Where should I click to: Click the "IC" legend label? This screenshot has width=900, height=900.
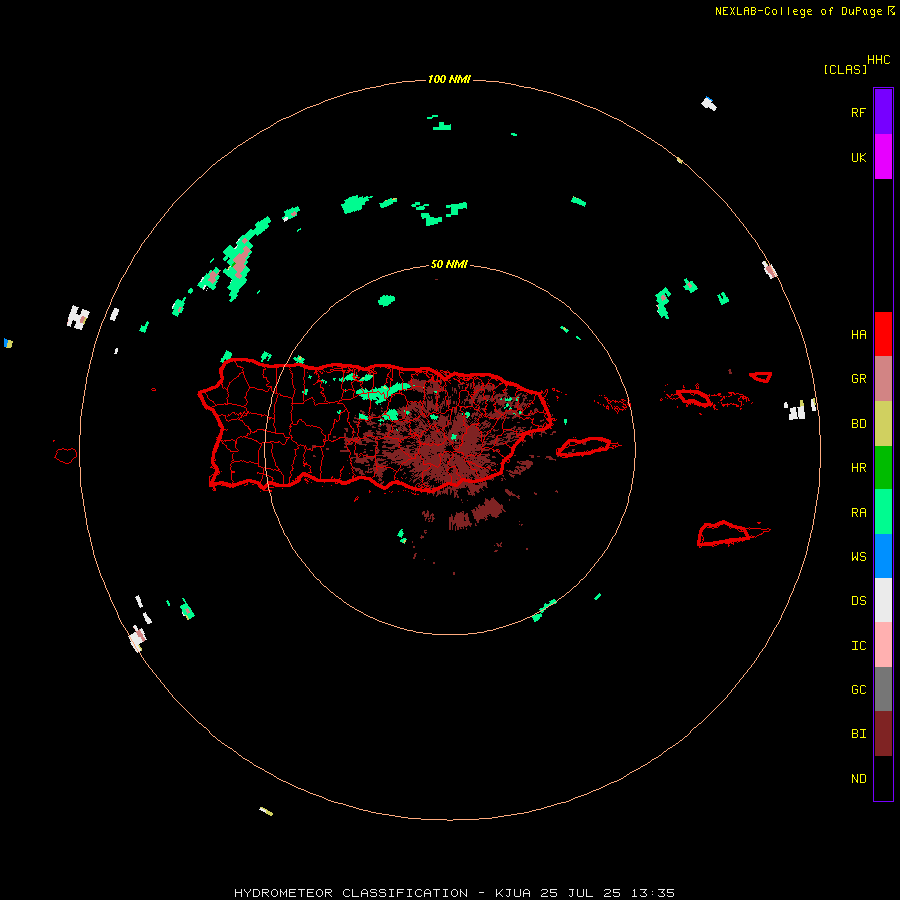[x=858, y=645]
